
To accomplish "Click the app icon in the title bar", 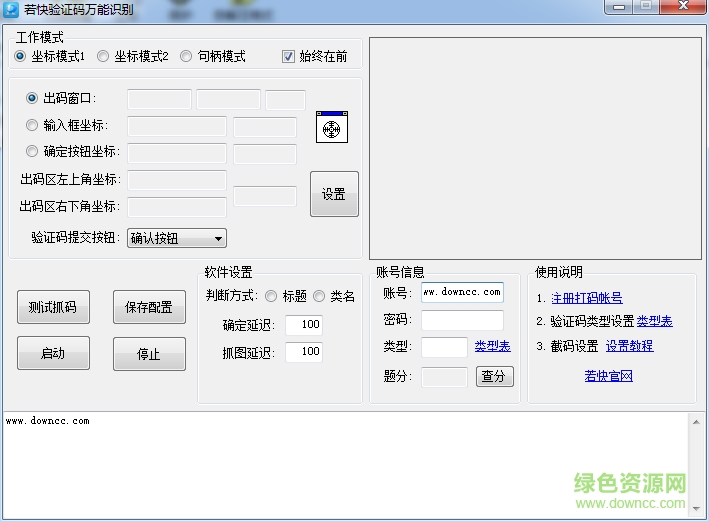I will [x=10, y=9].
